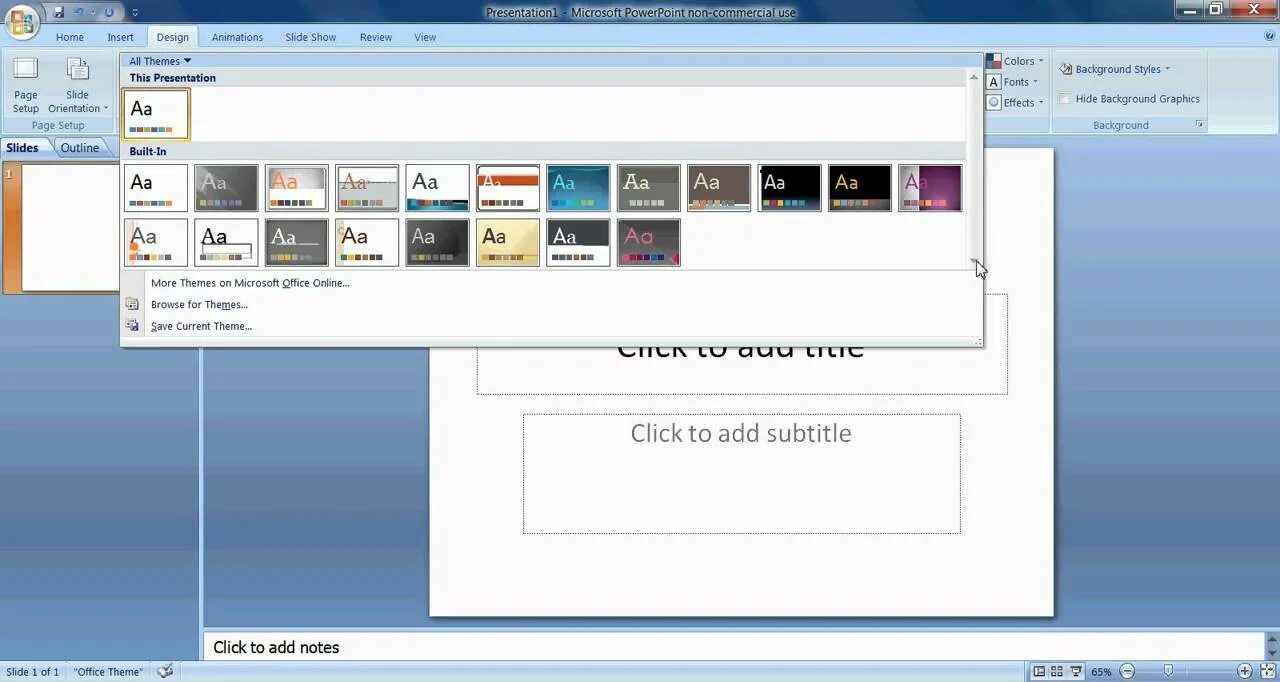Viewport: 1280px width, 682px height.
Task: Click the Background group dialog launcher
Action: click(x=1199, y=125)
